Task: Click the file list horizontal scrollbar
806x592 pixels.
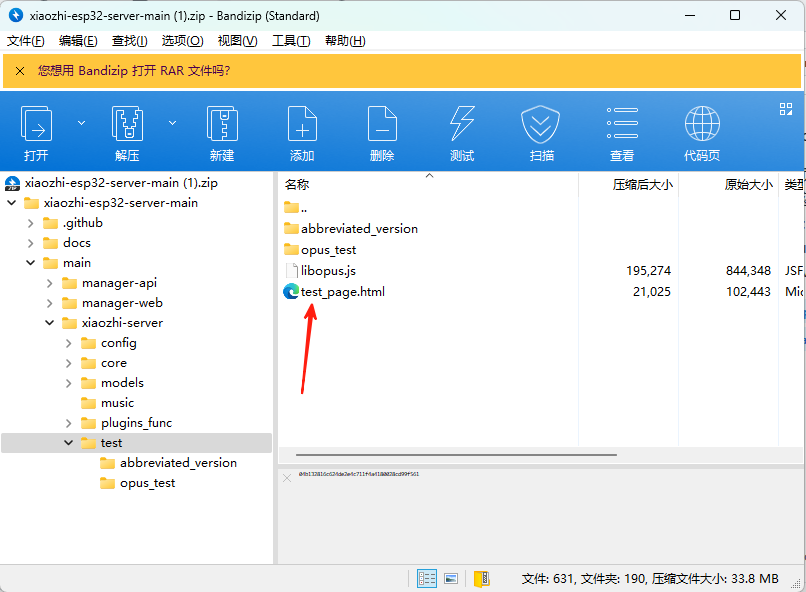Action: point(456,455)
